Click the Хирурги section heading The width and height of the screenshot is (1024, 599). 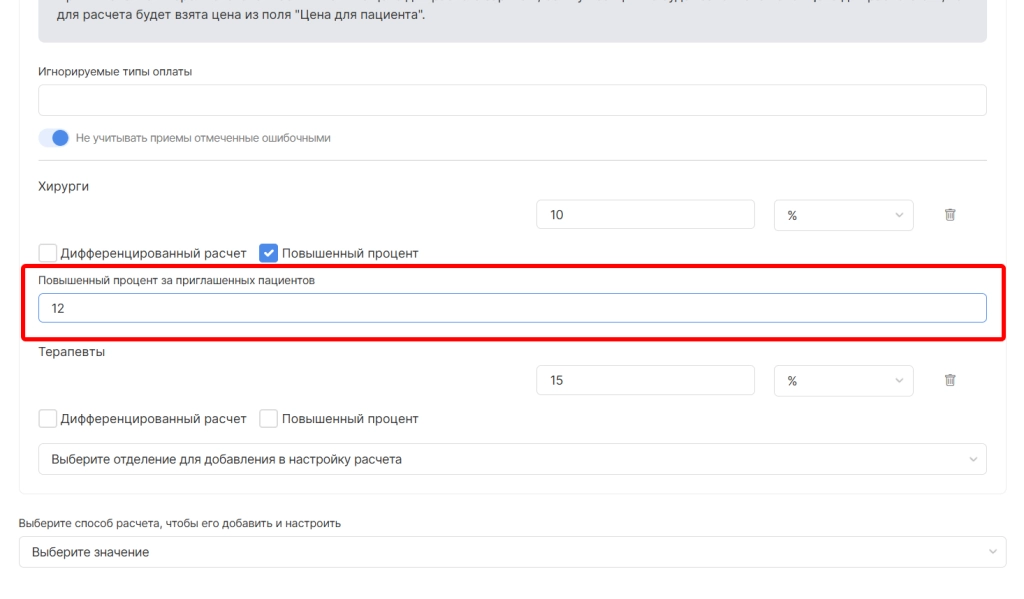(x=64, y=187)
